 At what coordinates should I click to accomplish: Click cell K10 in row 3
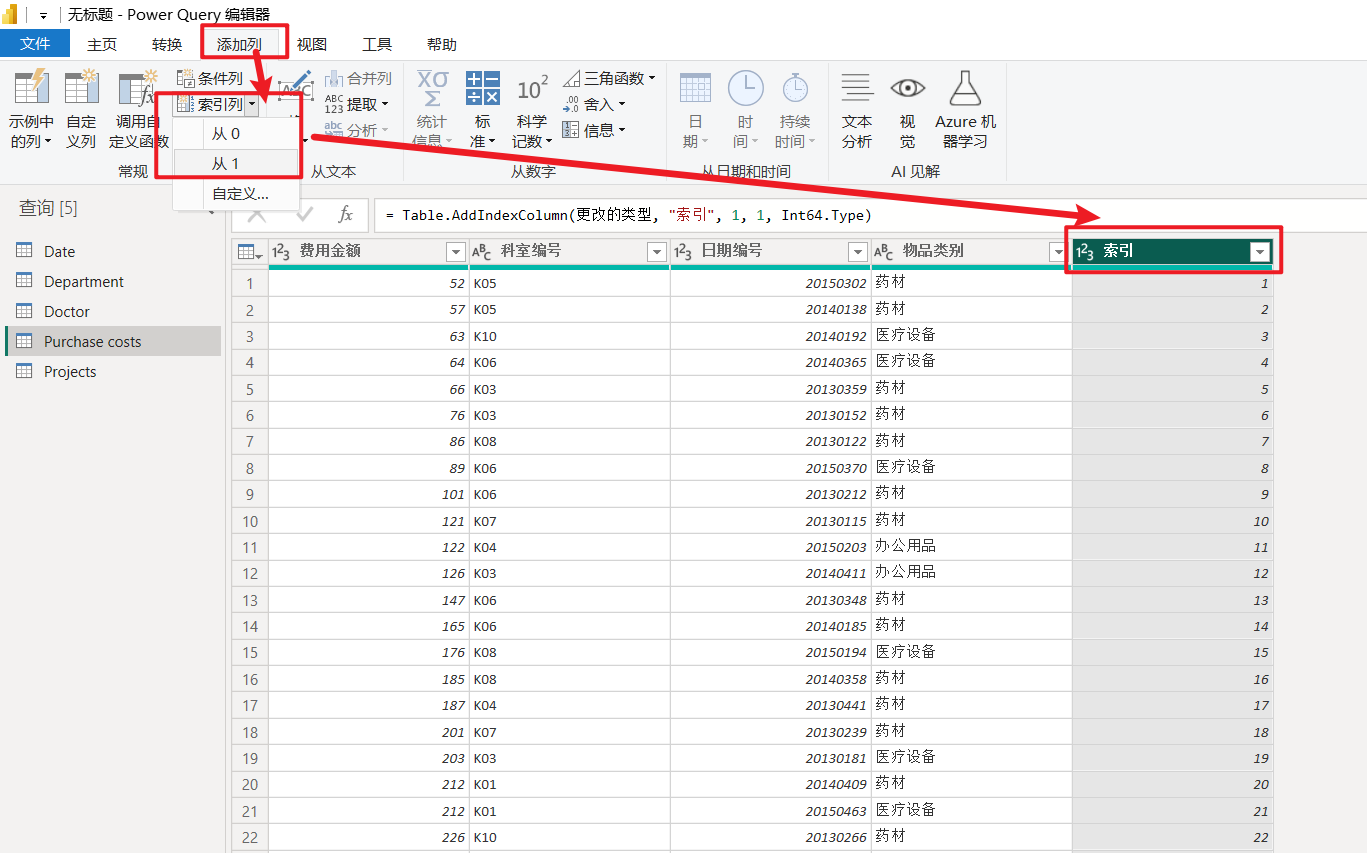pos(569,336)
